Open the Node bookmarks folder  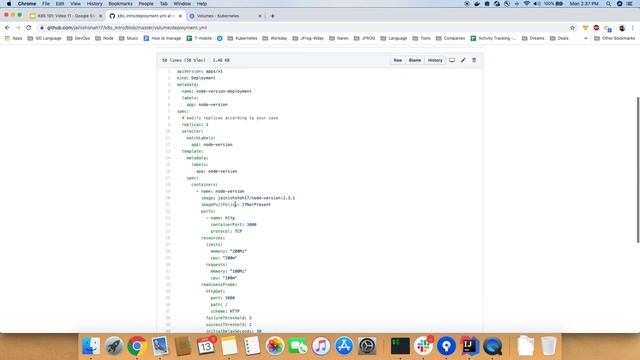coord(104,38)
